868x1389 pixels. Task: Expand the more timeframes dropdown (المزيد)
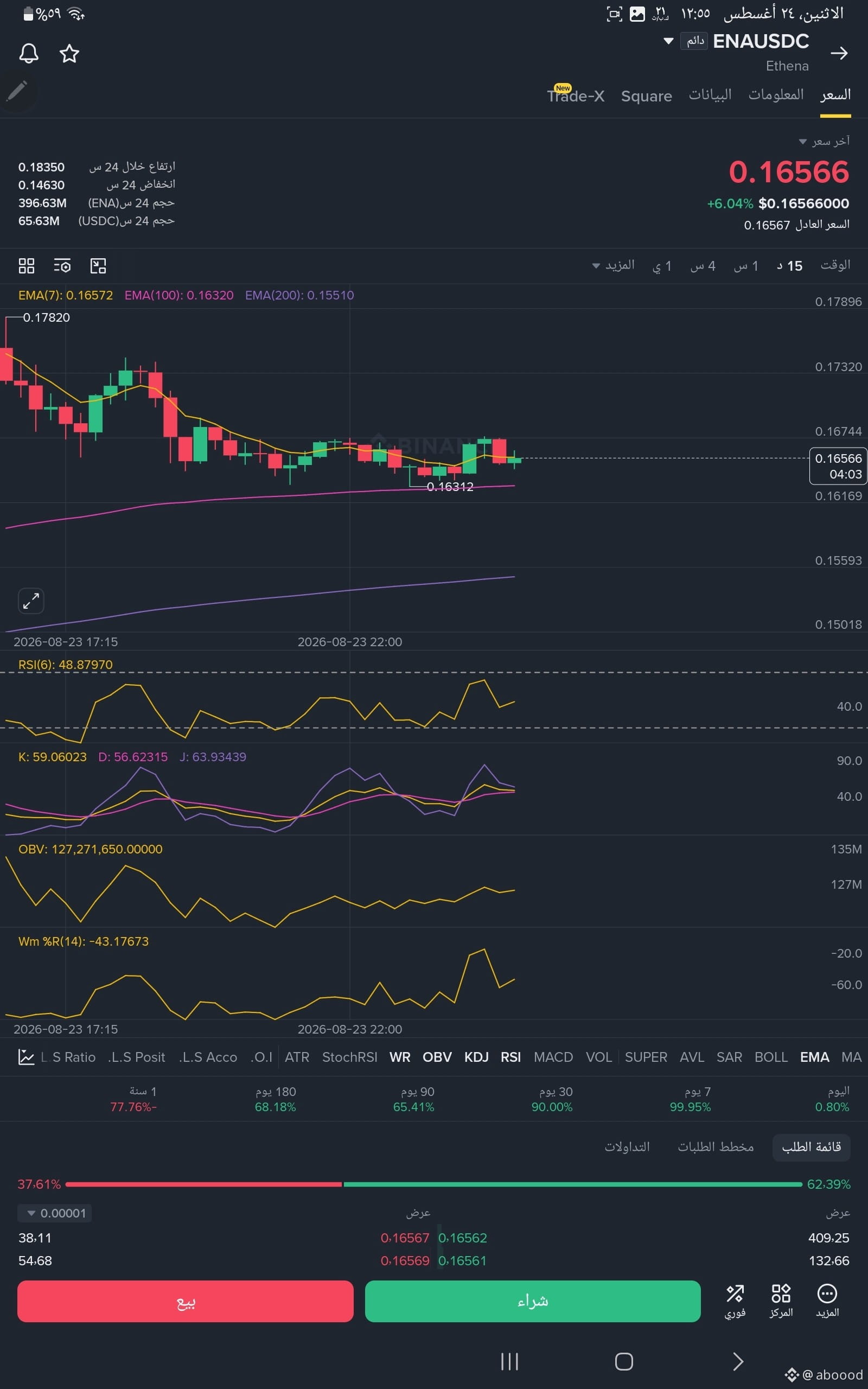(613, 265)
